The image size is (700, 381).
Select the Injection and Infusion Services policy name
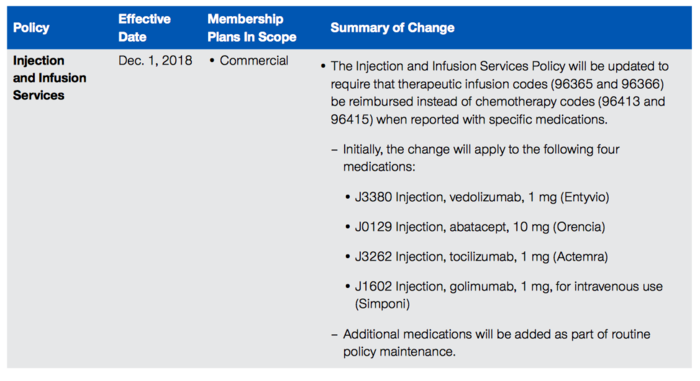(50, 78)
